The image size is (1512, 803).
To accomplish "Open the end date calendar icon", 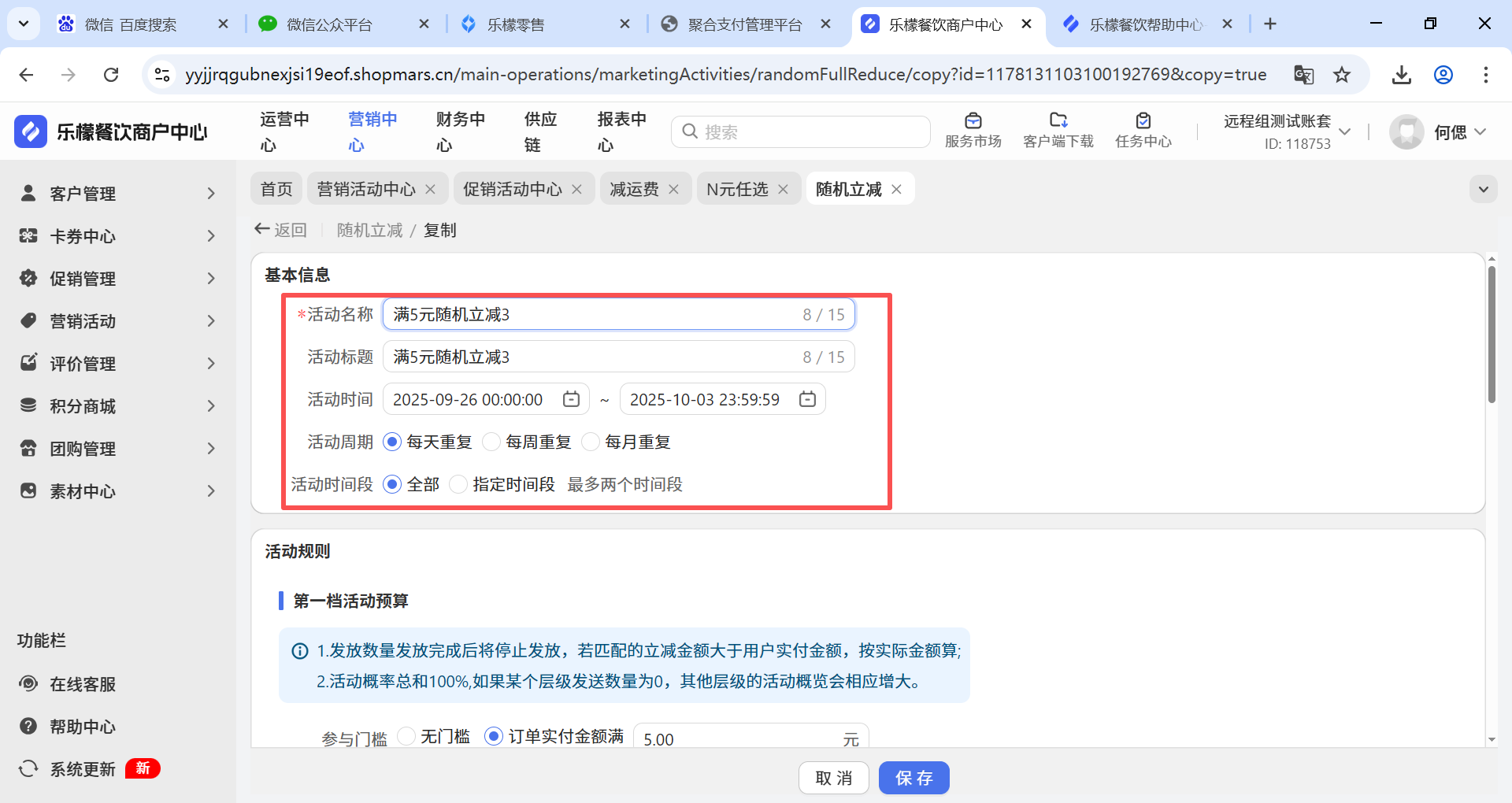I will click(x=807, y=399).
